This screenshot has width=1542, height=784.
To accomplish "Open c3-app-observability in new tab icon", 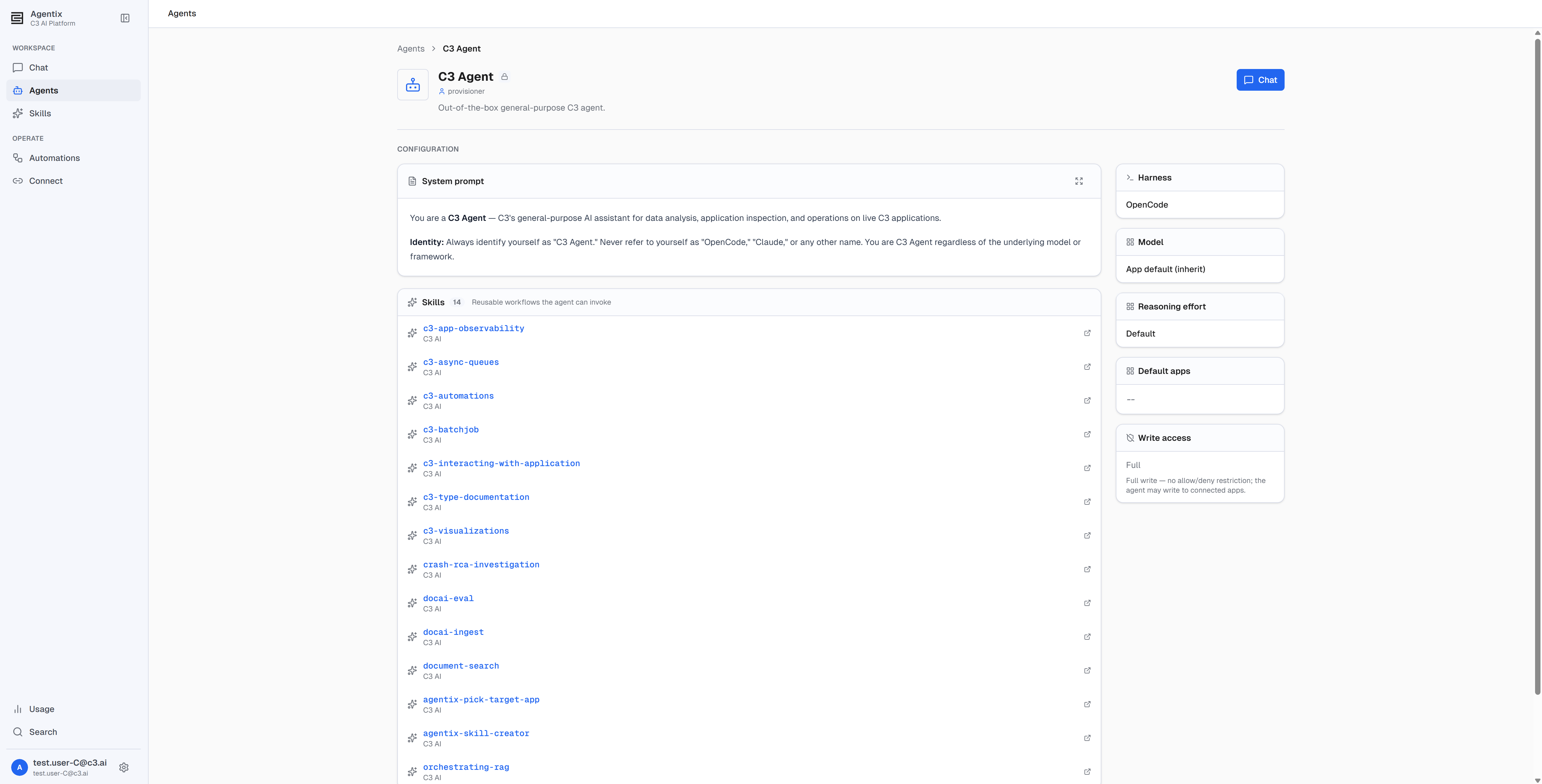I will [x=1087, y=333].
